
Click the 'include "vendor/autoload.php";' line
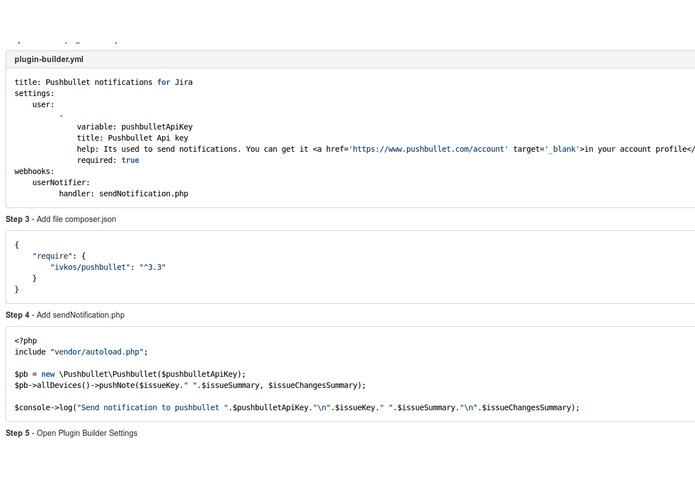[x=81, y=352]
